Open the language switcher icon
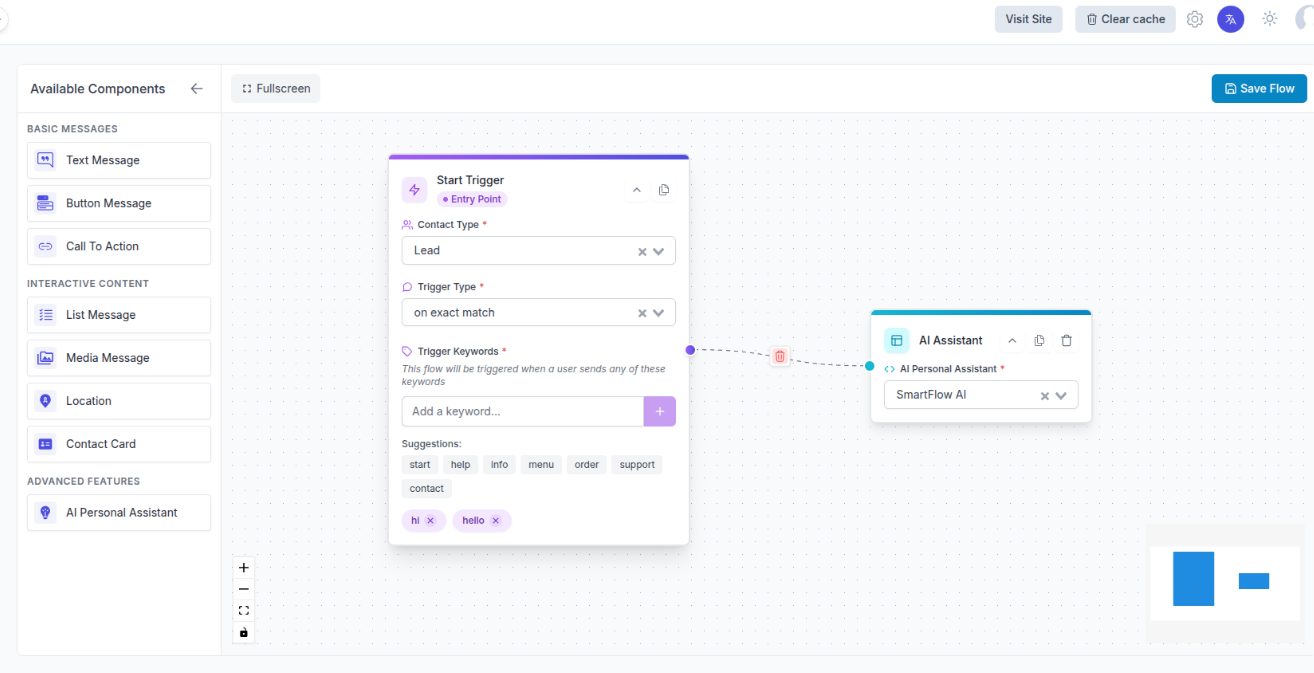Image resolution: width=1314 pixels, height=673 pixels. pos(1230,18)
